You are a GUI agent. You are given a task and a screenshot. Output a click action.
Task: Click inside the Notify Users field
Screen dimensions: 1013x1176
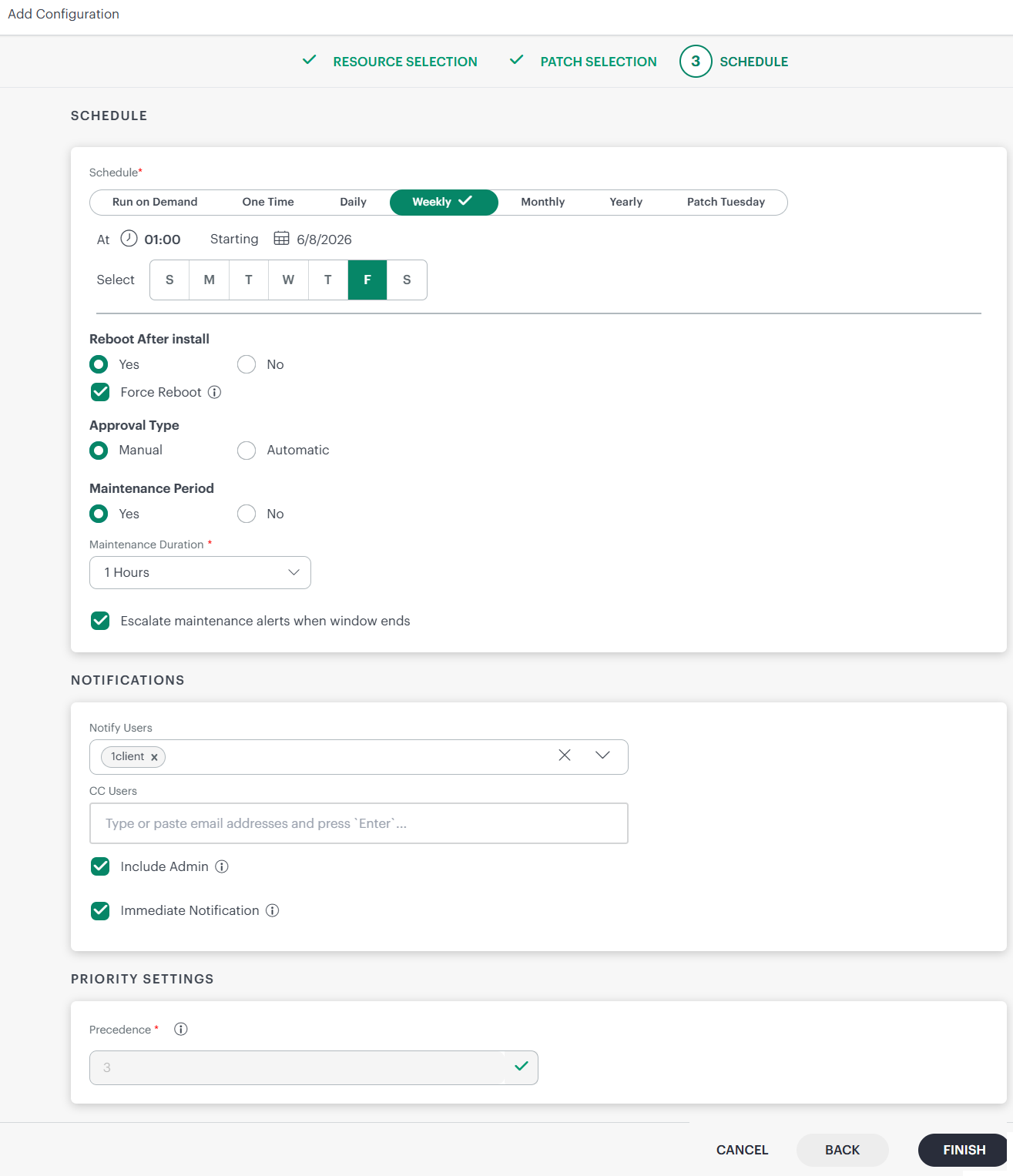359,757
